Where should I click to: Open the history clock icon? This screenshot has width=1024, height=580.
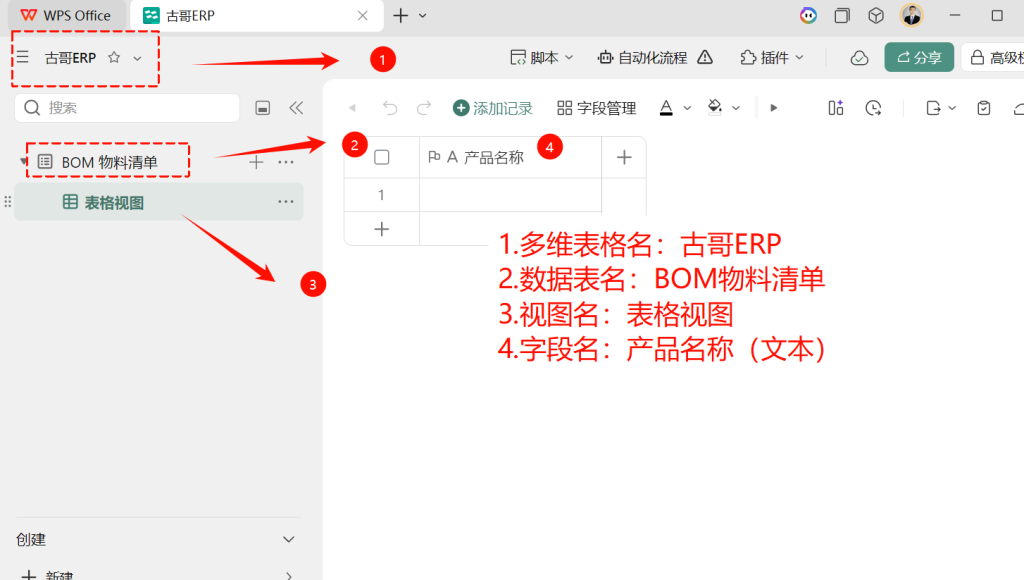873,108
